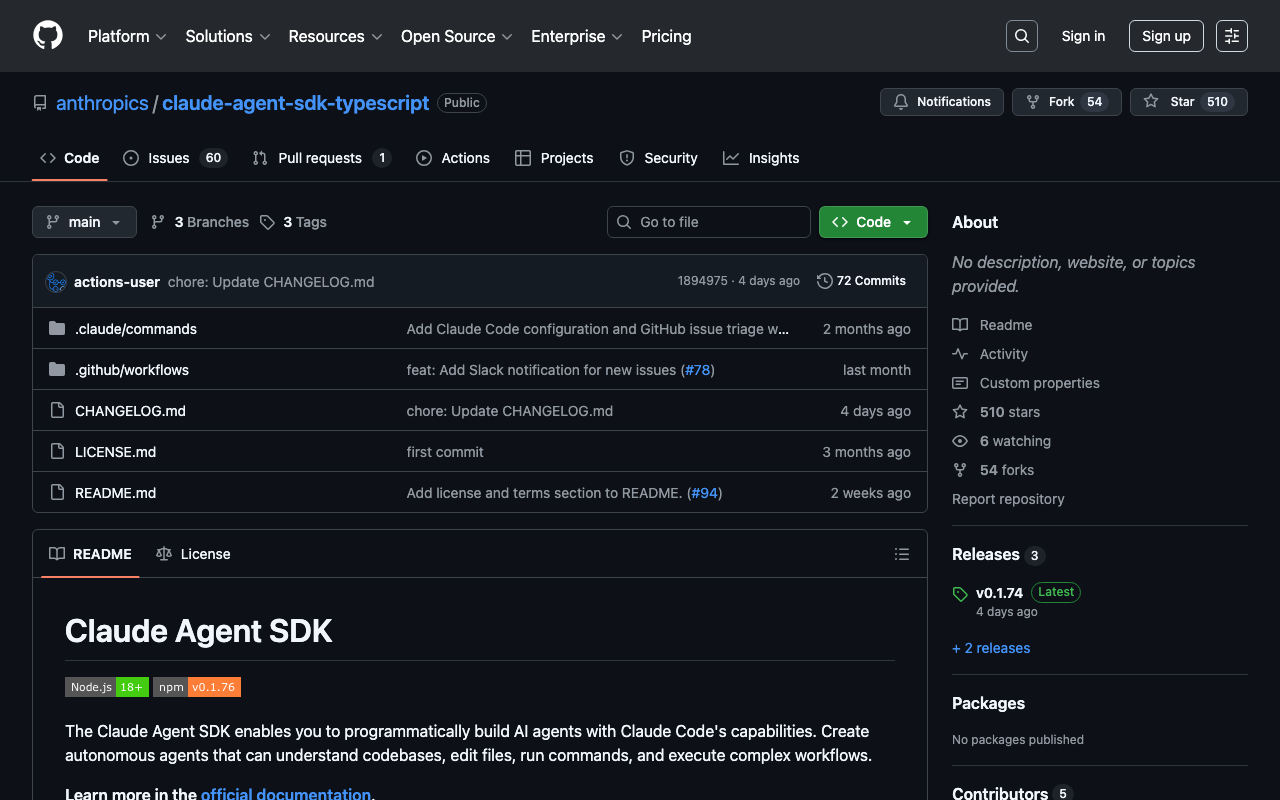This screenshot has height=800, width=1280.
Task: Open the .claude/commands folder
Action: (136, 329)
